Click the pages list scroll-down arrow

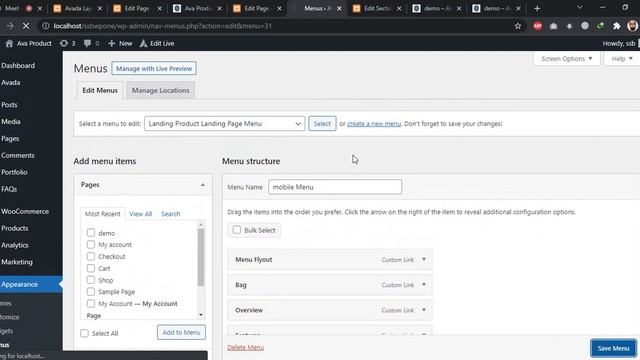(201, 315)
